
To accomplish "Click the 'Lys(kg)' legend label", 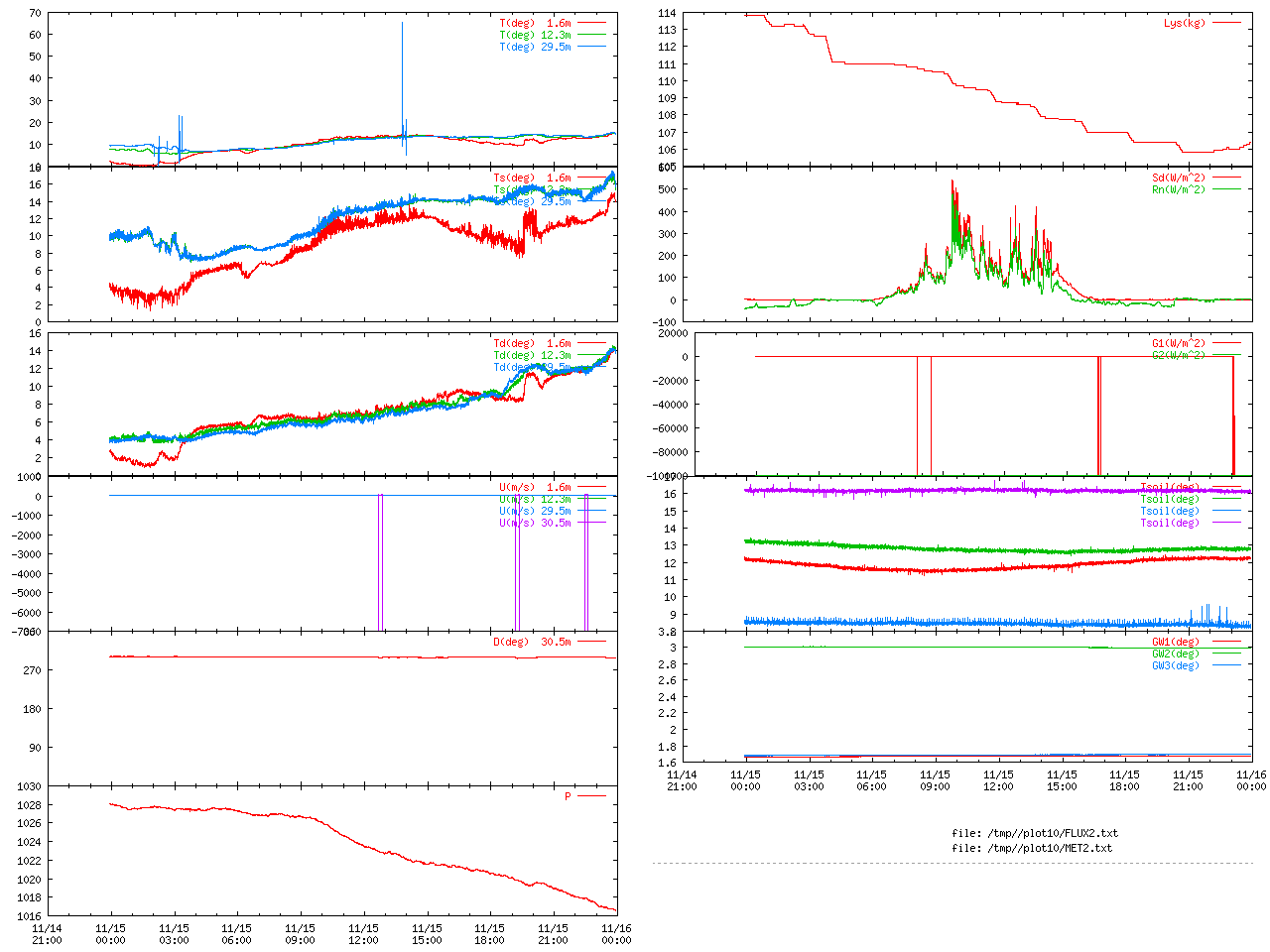I will pyautogui.click(x=1185, y=23).
